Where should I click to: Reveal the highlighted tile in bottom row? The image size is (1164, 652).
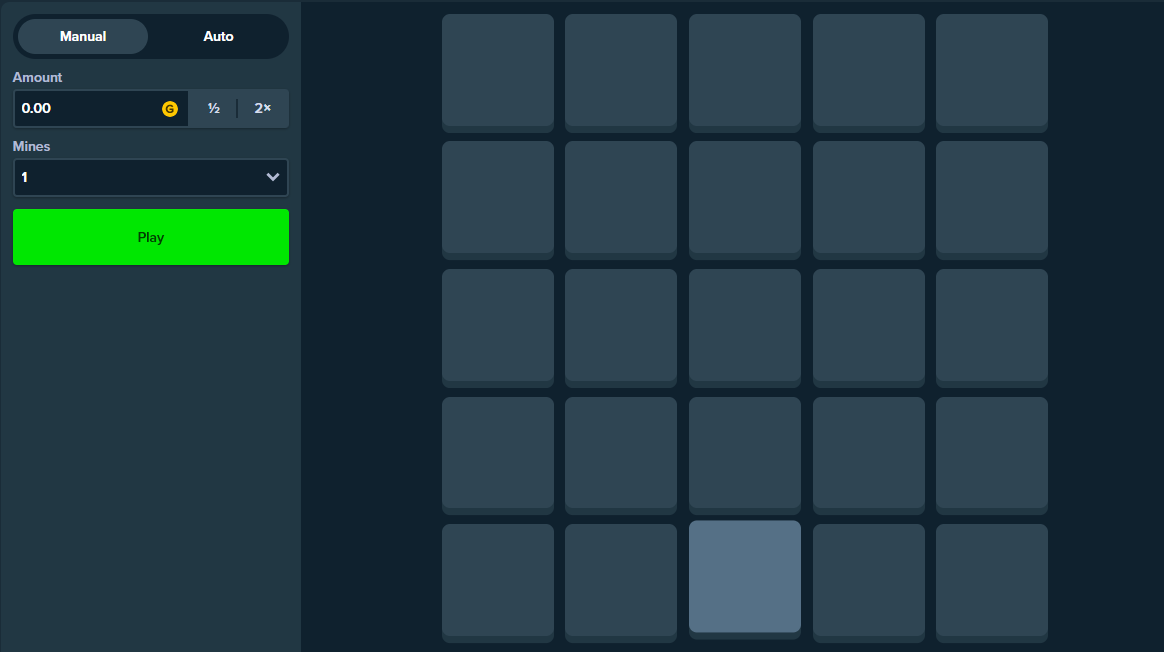745,577
